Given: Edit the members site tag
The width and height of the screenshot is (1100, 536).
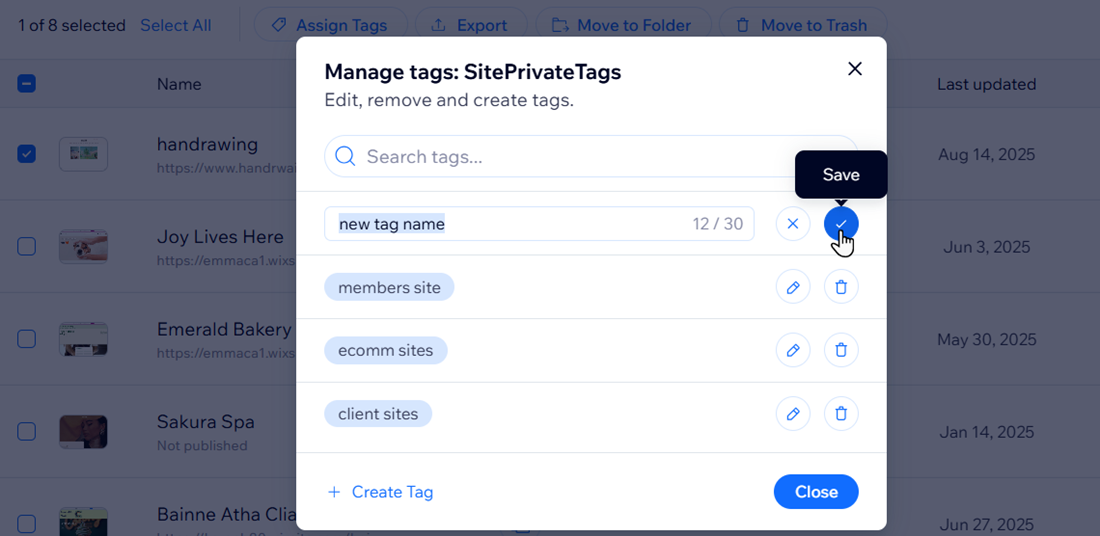Looking at the screenshot, I should click(x=793, y=287).
